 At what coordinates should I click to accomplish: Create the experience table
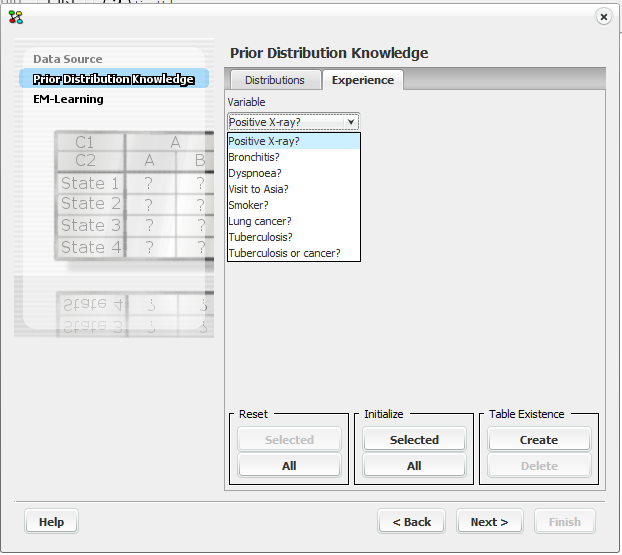click(539, 440)
